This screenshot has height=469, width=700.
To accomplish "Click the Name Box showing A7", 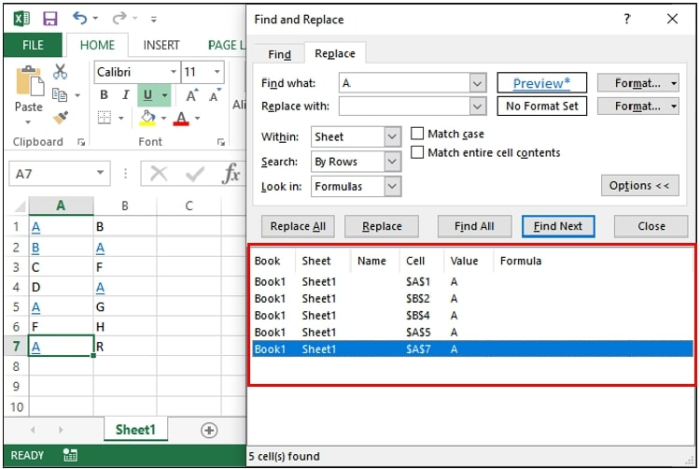I will point(59,174).
